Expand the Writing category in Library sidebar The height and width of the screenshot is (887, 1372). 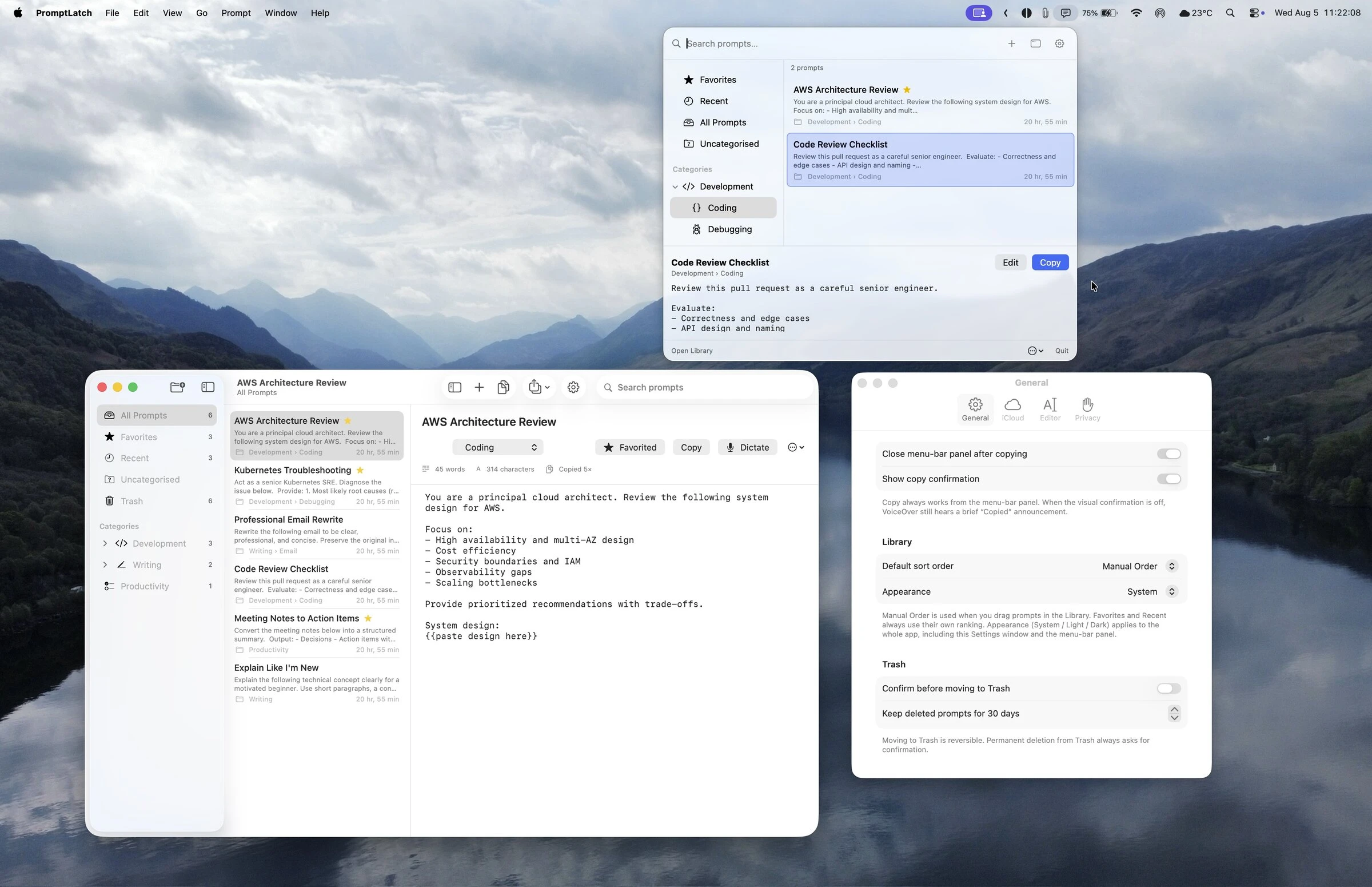[x=105, y=564]
